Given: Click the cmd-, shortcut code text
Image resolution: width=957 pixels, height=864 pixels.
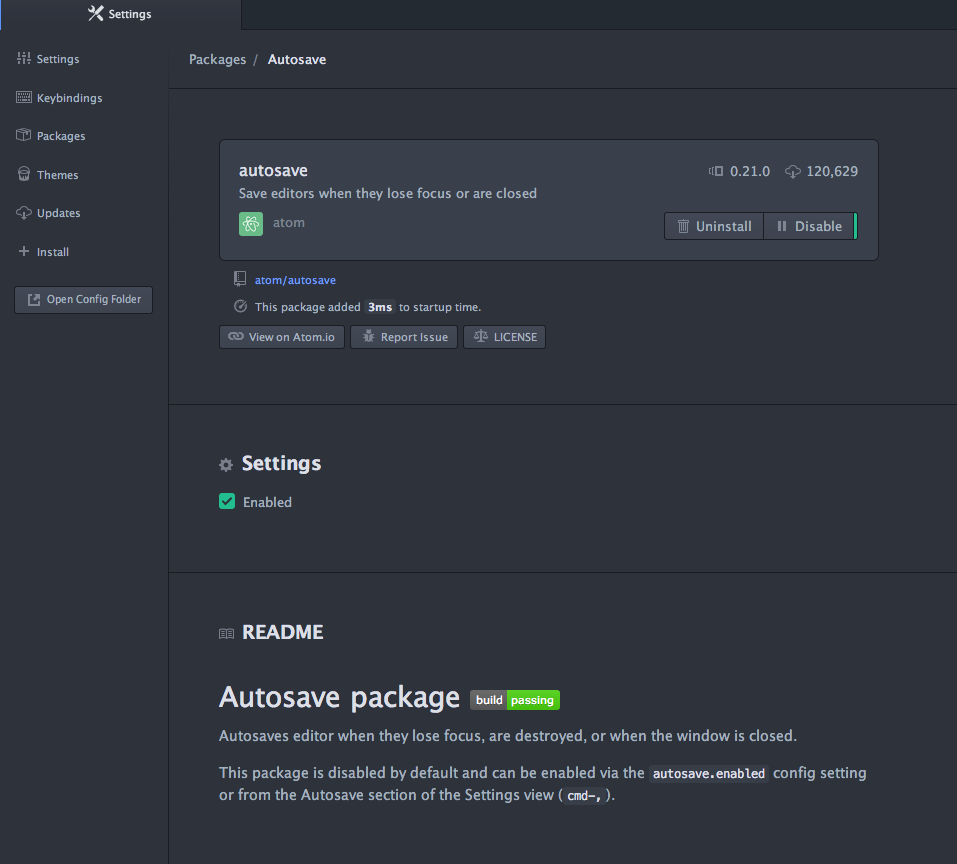Looking at the screenshot, I should [x=584, y=796].
